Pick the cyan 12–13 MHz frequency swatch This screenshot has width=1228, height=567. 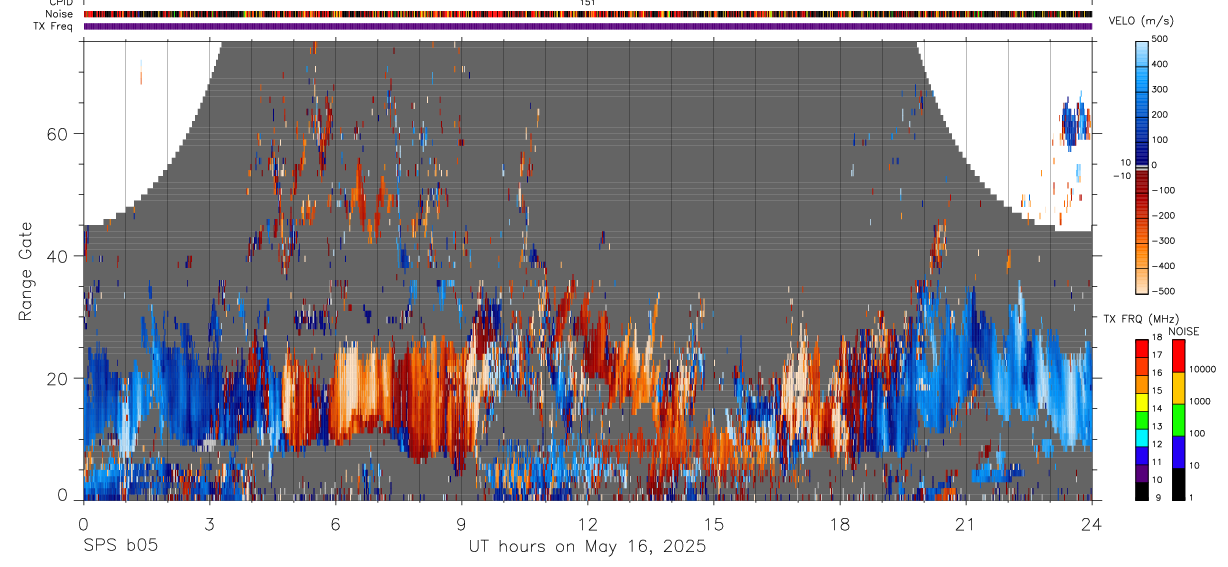pyautogui.click(x=1141, y=437)
